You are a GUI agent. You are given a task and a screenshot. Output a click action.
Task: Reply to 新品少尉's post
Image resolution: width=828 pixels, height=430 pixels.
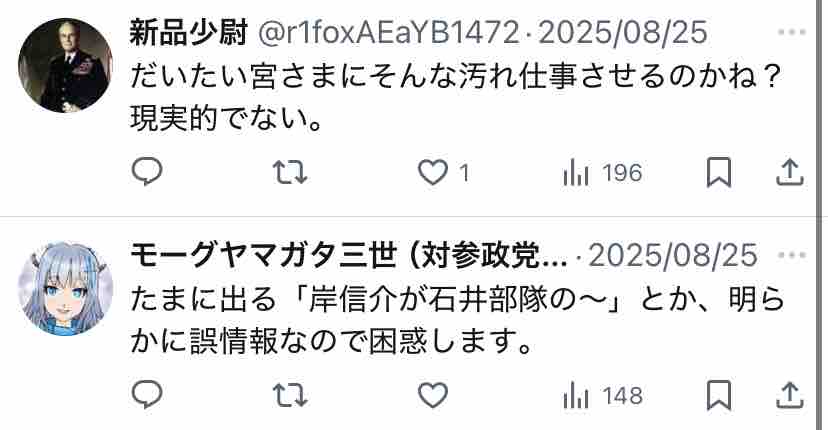tap(147, 172)
